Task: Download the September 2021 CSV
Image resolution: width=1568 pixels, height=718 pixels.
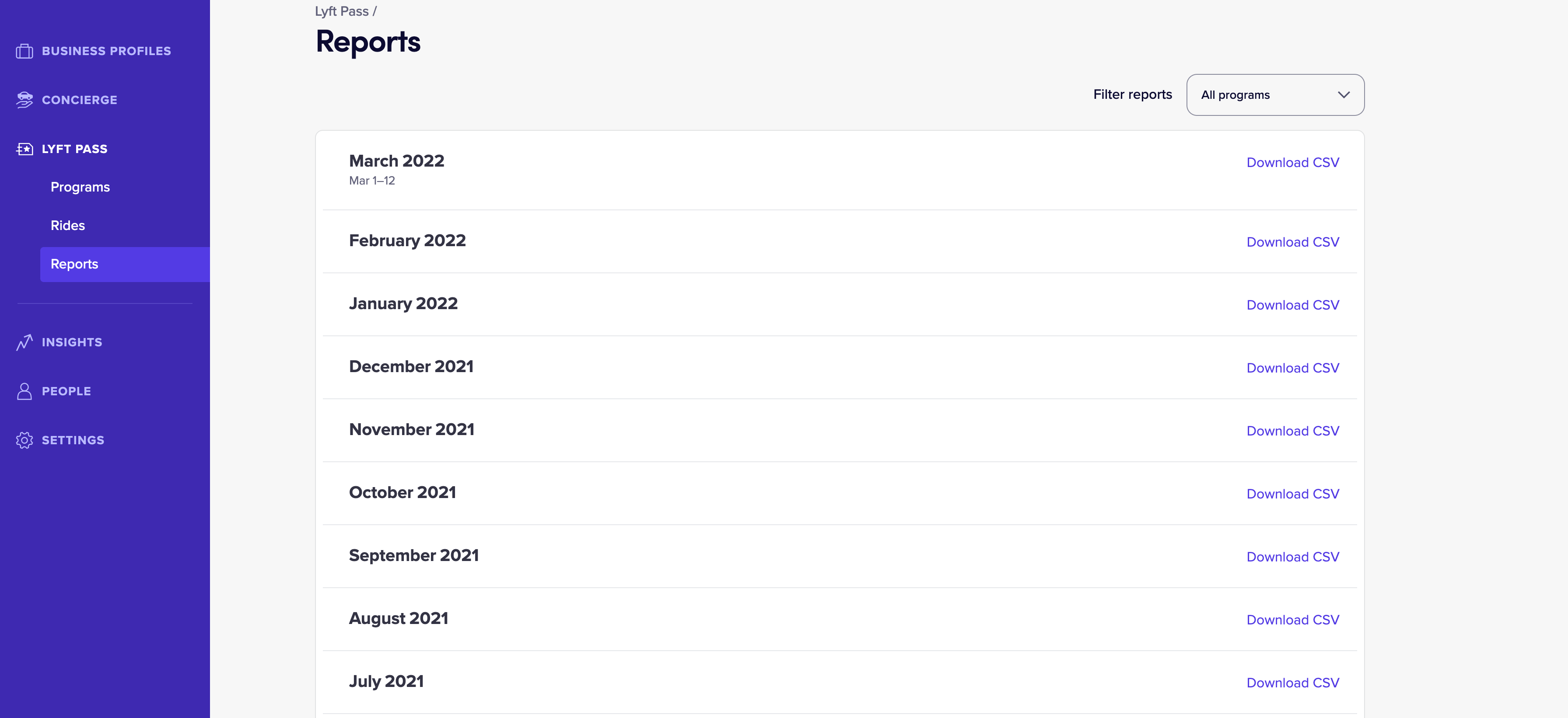Action: tap(1292, 557)
